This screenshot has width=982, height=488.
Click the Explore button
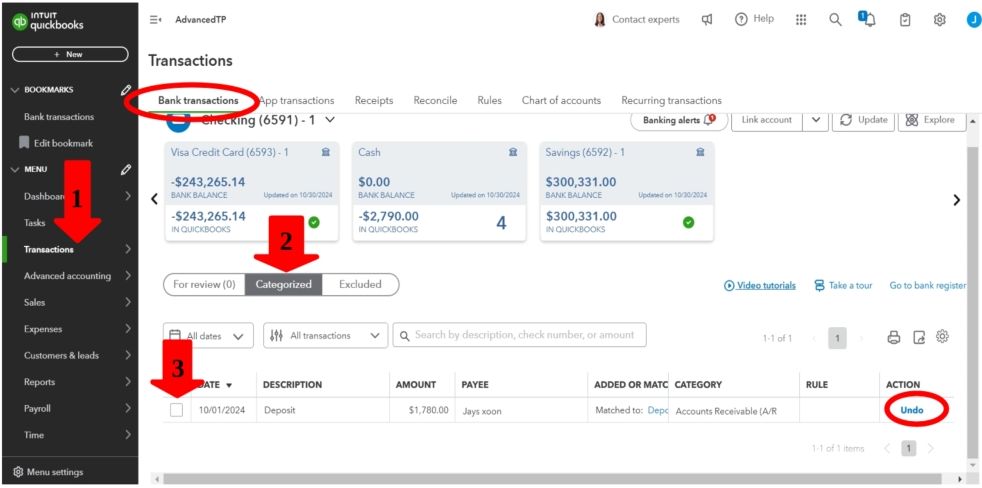[x=930, y=120]
